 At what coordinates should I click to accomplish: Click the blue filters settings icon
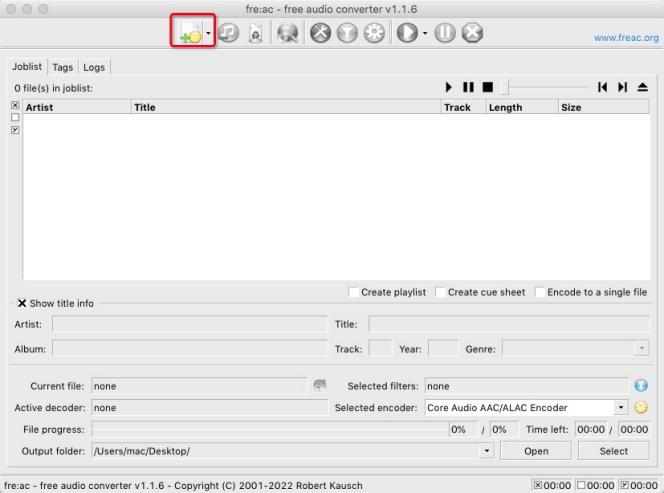click(x=641, y=385)
